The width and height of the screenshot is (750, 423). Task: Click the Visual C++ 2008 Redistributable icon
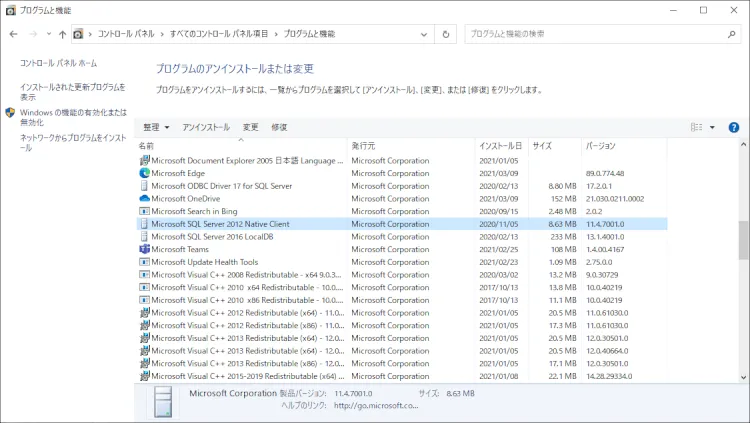point(144,275)
